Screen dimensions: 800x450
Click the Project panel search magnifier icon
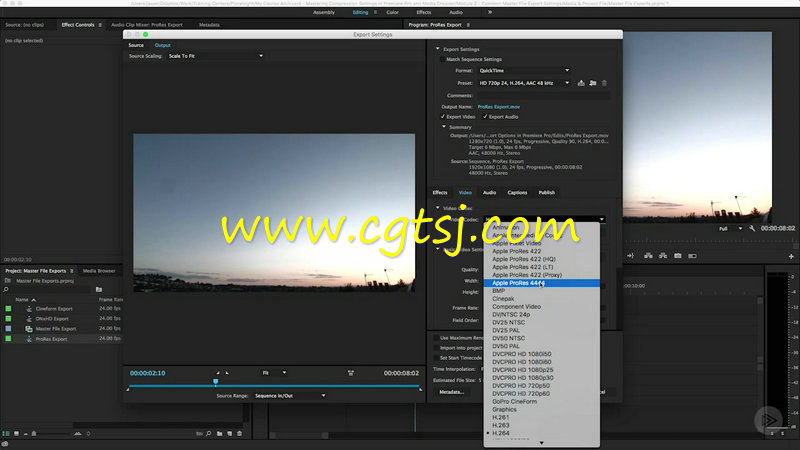(6, 290)
